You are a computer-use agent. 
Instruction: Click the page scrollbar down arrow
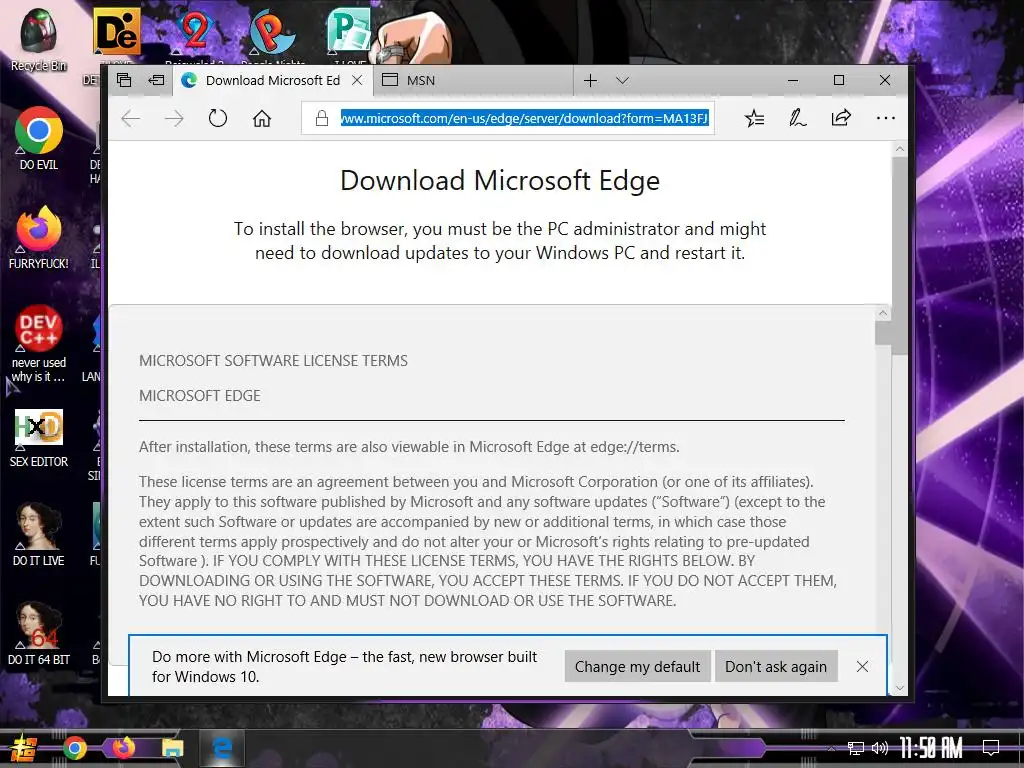900,688
